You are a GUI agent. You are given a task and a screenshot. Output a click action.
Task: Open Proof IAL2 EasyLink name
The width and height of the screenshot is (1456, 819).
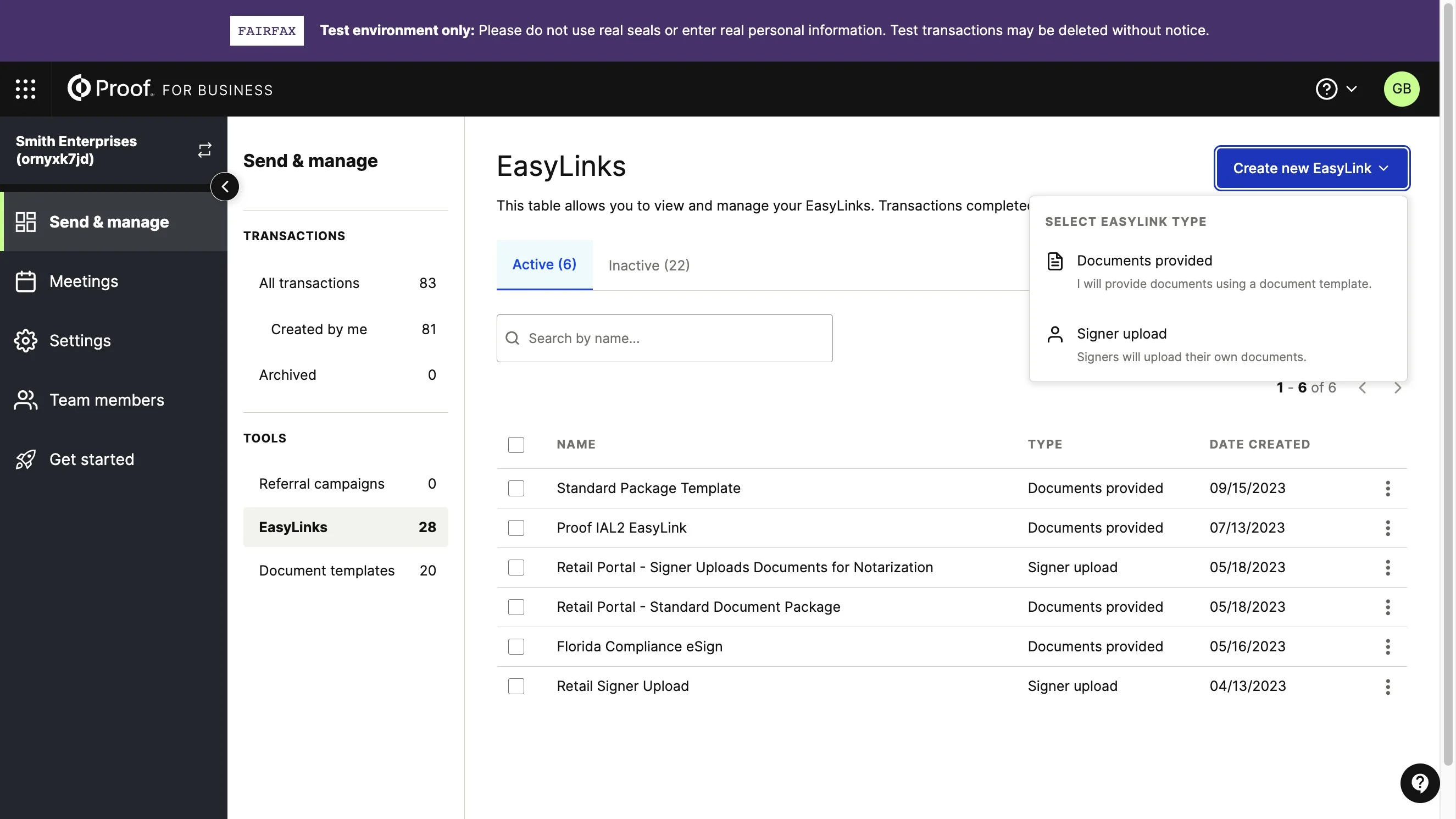pyautogui.click(x=621, y=528)
